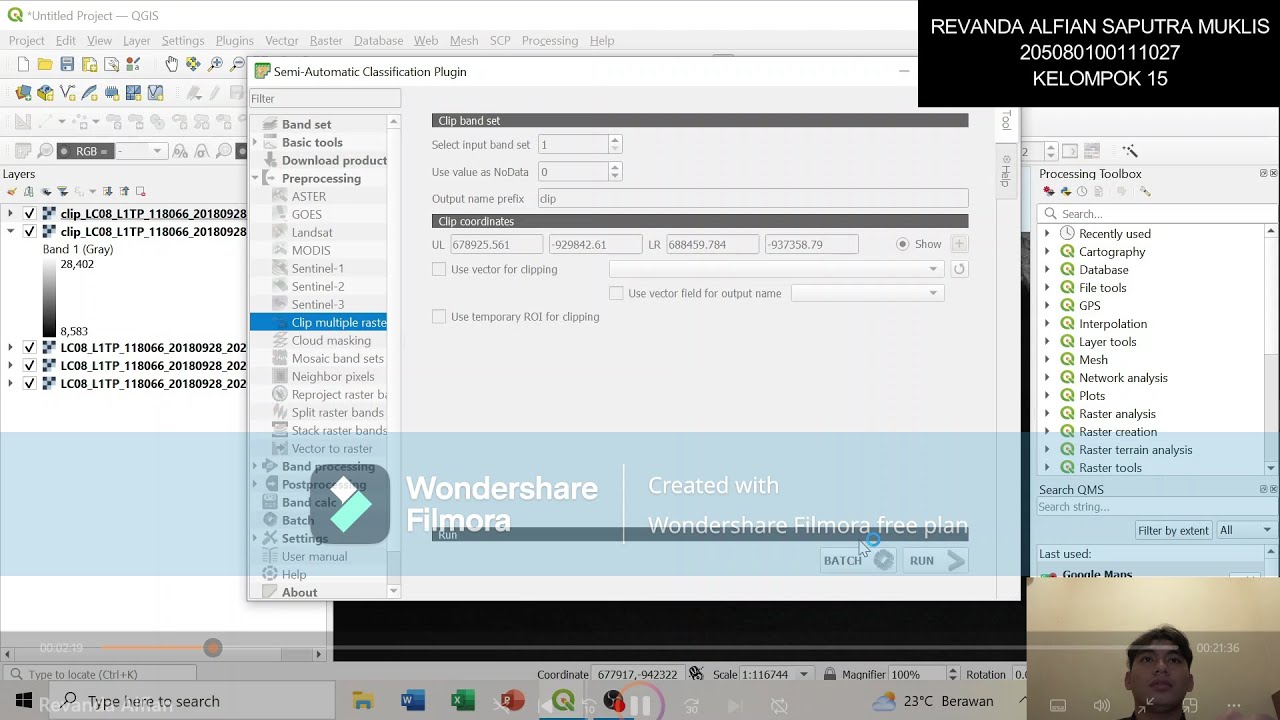Expand Raster analysis in Processing Toolbox
1280x720 pixels.
tap(1047, 414)
